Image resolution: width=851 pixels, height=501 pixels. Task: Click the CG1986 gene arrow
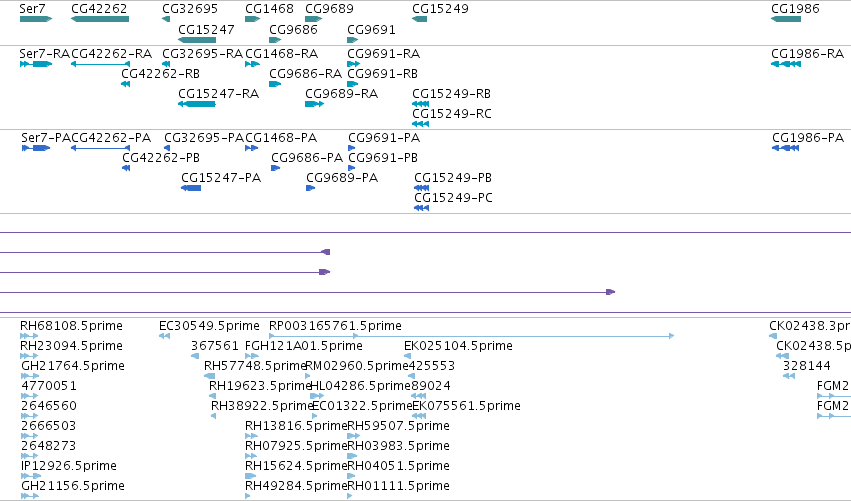tap(786, 19)
